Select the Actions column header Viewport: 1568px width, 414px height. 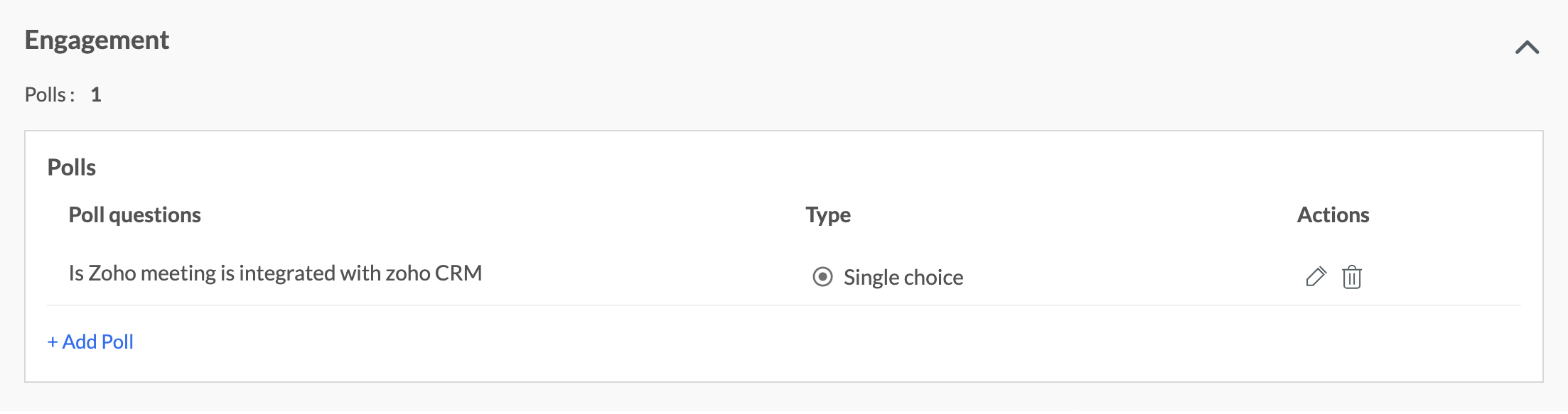tap(1333, 215)
